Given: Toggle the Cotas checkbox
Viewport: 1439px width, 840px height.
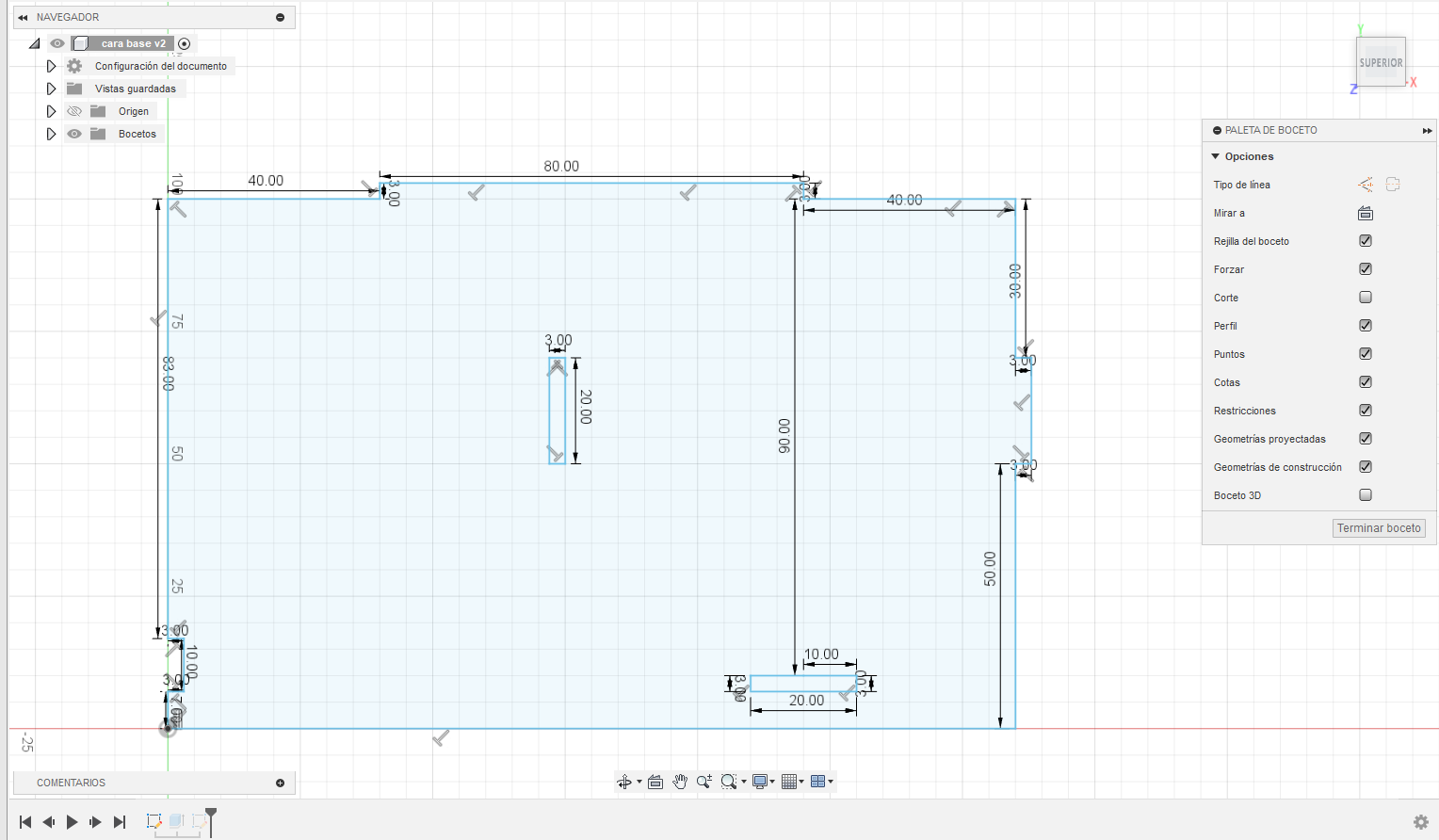Looking at the screenshot, I should click(1366, 382).
